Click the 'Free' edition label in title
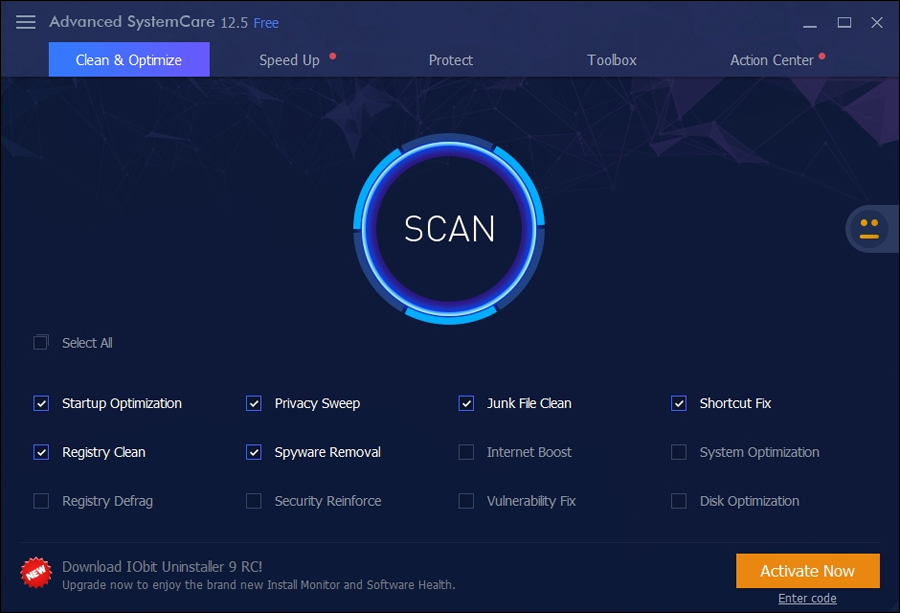The image size is (900, 613). [266, 23]
